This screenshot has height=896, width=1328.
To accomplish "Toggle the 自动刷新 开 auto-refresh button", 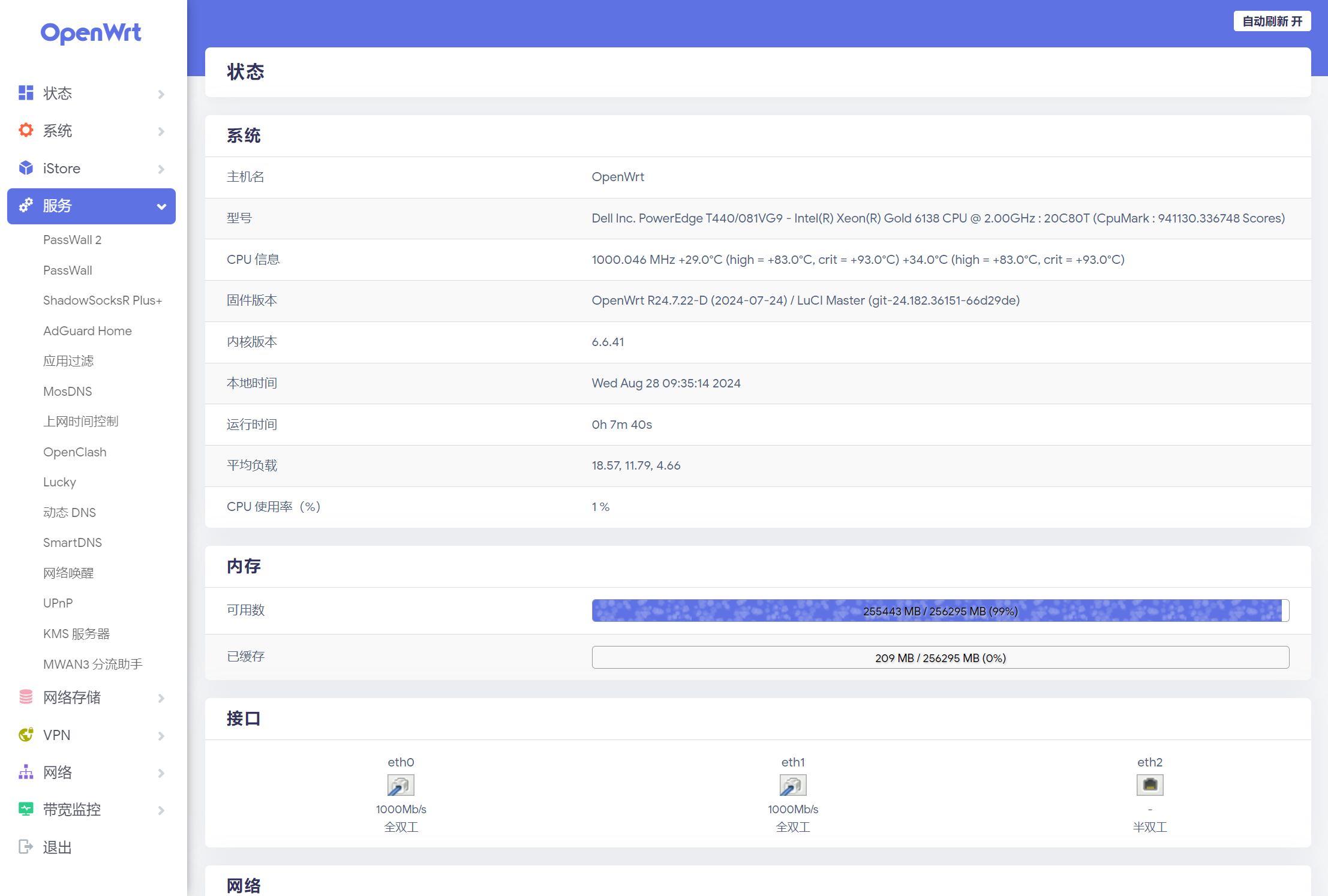I will click(x=1272, y=22).
